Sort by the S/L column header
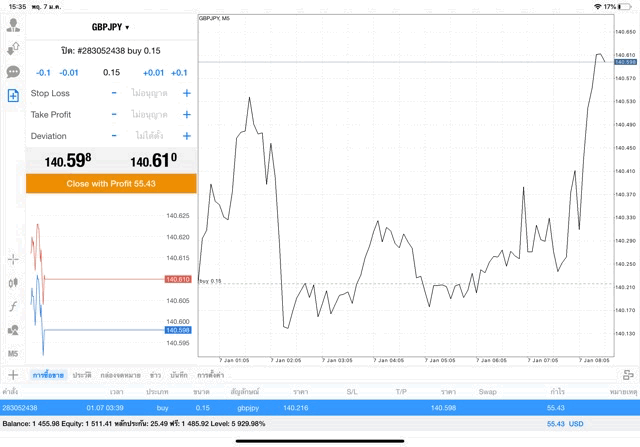The height and width of the screenshot is (447, 640). point(352,391)
